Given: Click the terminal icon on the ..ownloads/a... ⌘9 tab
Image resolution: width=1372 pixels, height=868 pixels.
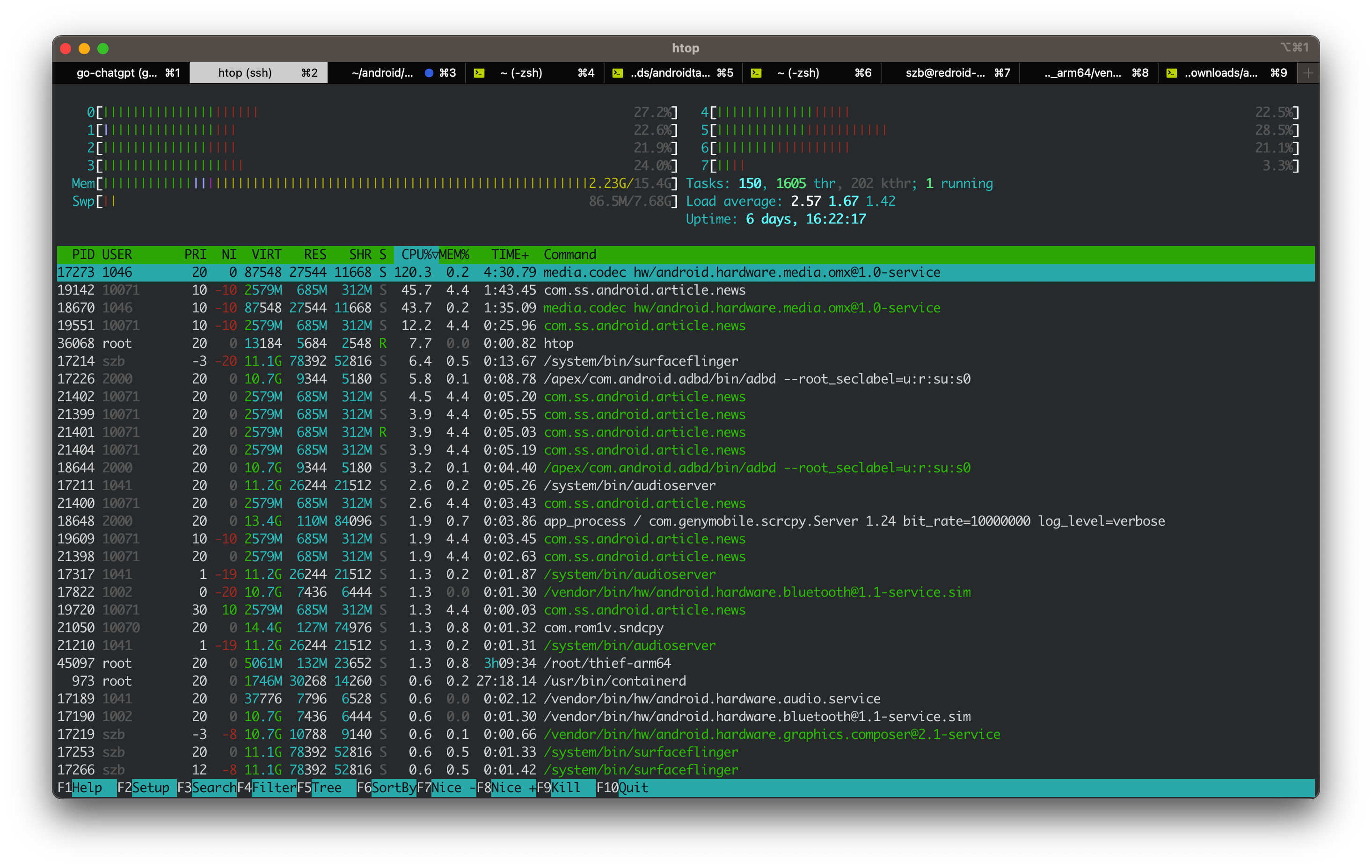Looking at the screenshot, I should coord(1172,73).
